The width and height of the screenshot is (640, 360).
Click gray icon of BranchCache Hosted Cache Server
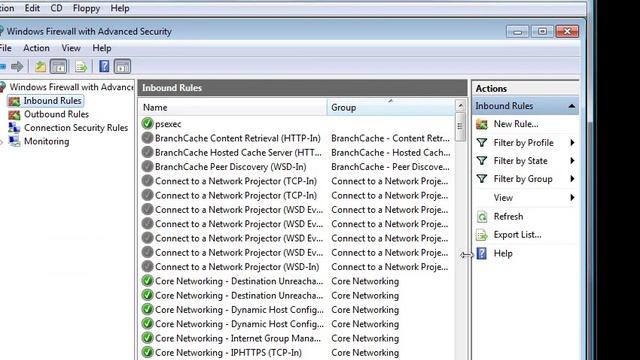click(147, 152)
